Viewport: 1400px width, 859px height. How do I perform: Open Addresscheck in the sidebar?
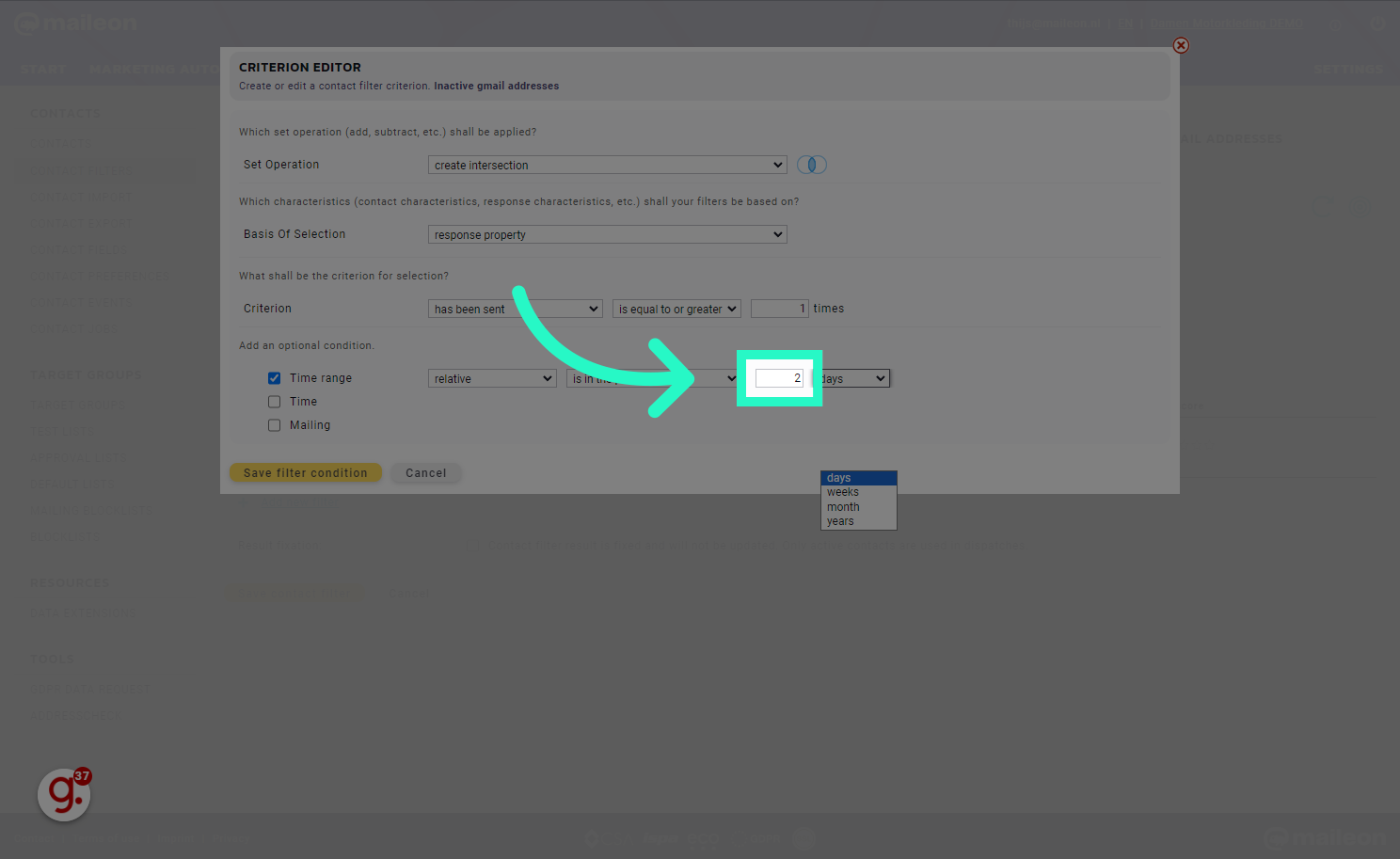(75, 715)
